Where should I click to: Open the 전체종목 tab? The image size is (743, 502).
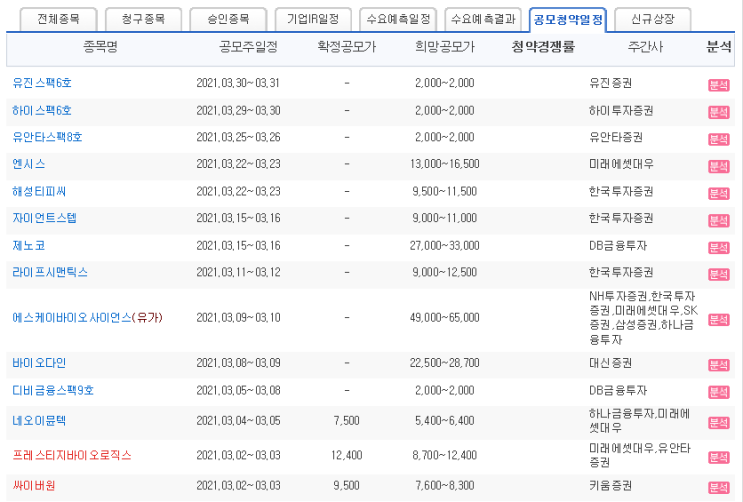click(58, 19)
